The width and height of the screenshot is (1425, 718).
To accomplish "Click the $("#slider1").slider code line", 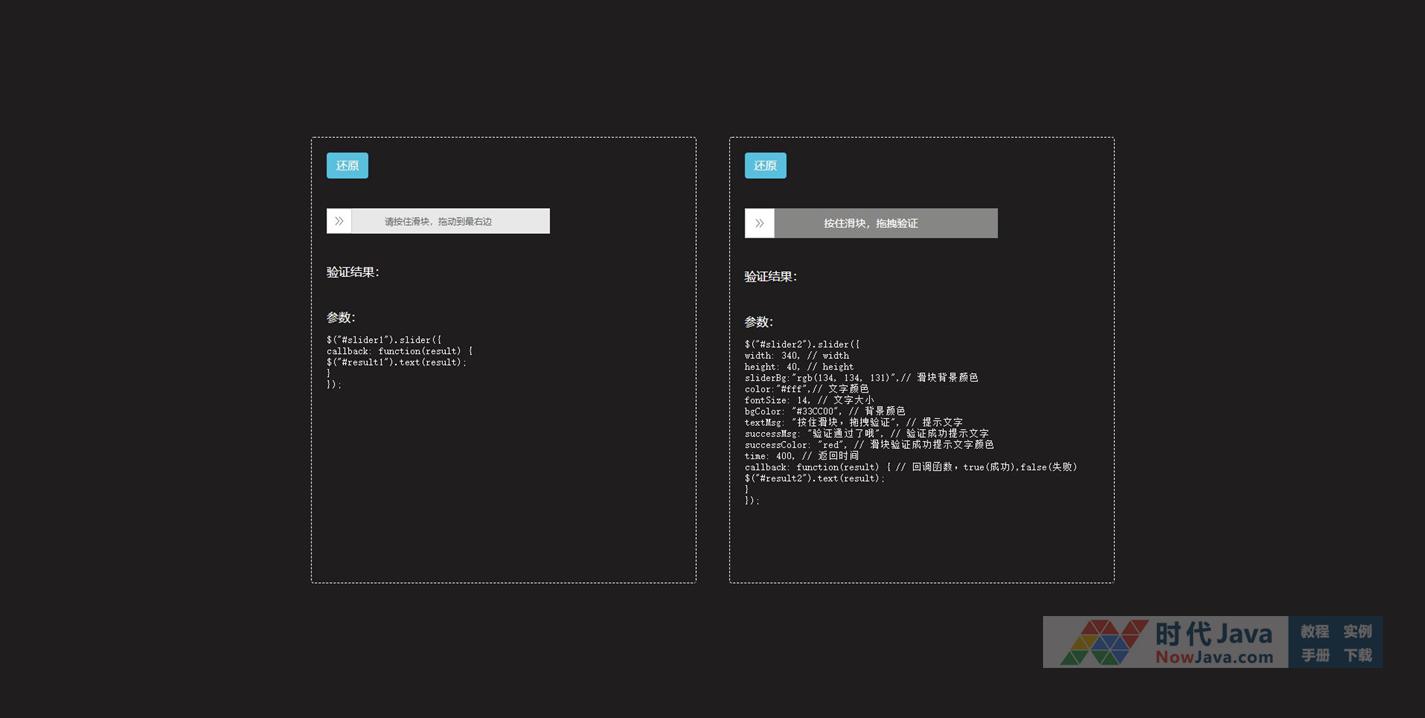I will click(x=383, y=340).
